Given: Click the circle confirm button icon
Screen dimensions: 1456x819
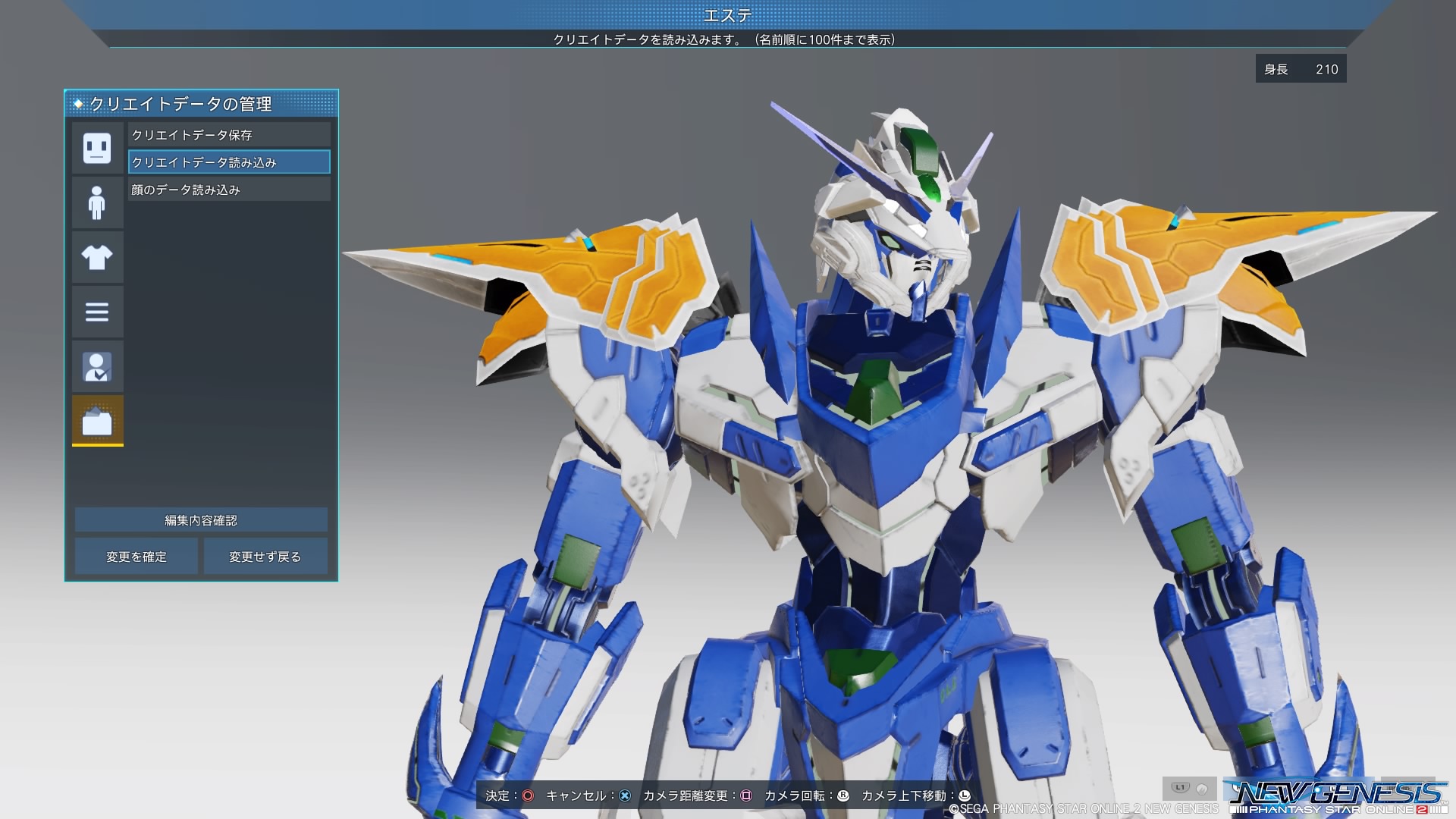Looking at the screenshot, I should [x=528, y=795].
